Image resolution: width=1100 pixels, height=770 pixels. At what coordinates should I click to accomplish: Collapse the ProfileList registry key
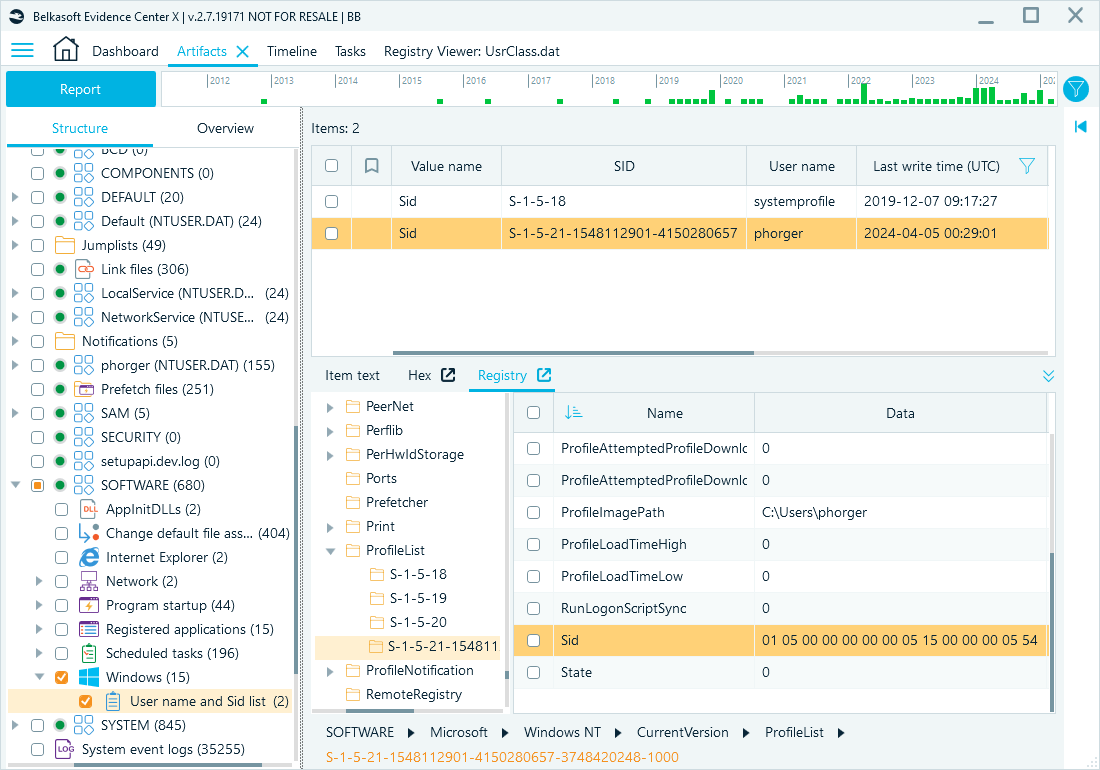[330, 551]
